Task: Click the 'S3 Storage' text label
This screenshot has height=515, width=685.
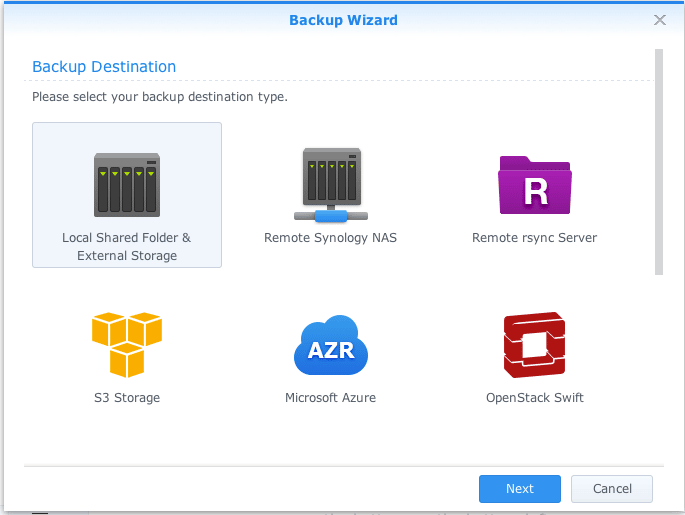Action: tap(126, 397)
